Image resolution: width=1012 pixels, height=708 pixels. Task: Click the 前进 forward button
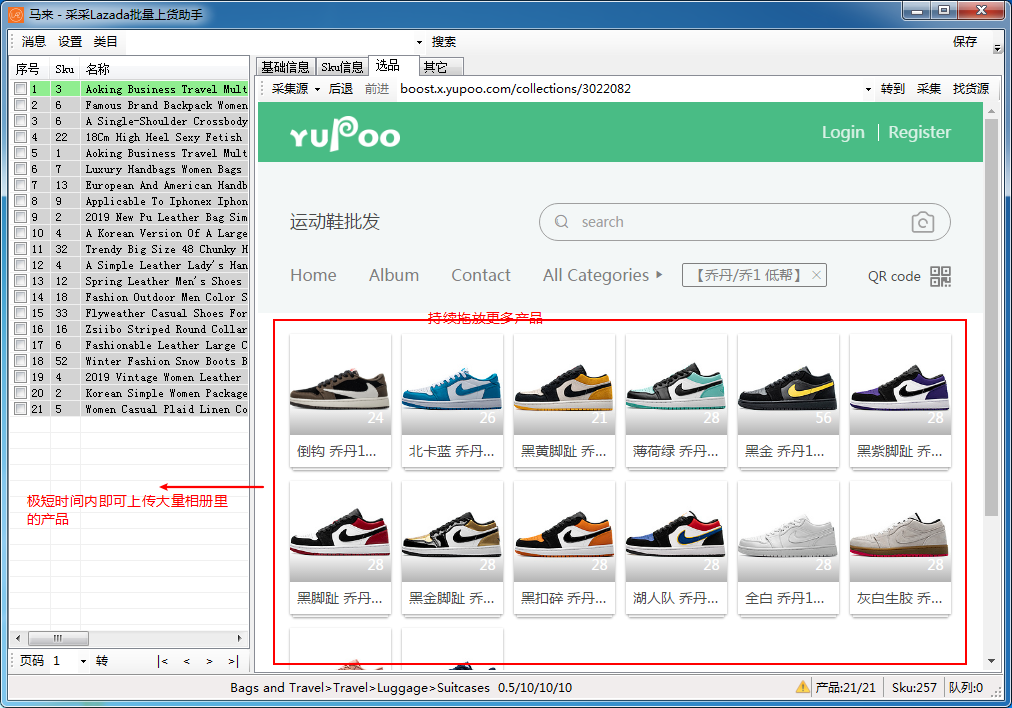(x=376, y=88)
